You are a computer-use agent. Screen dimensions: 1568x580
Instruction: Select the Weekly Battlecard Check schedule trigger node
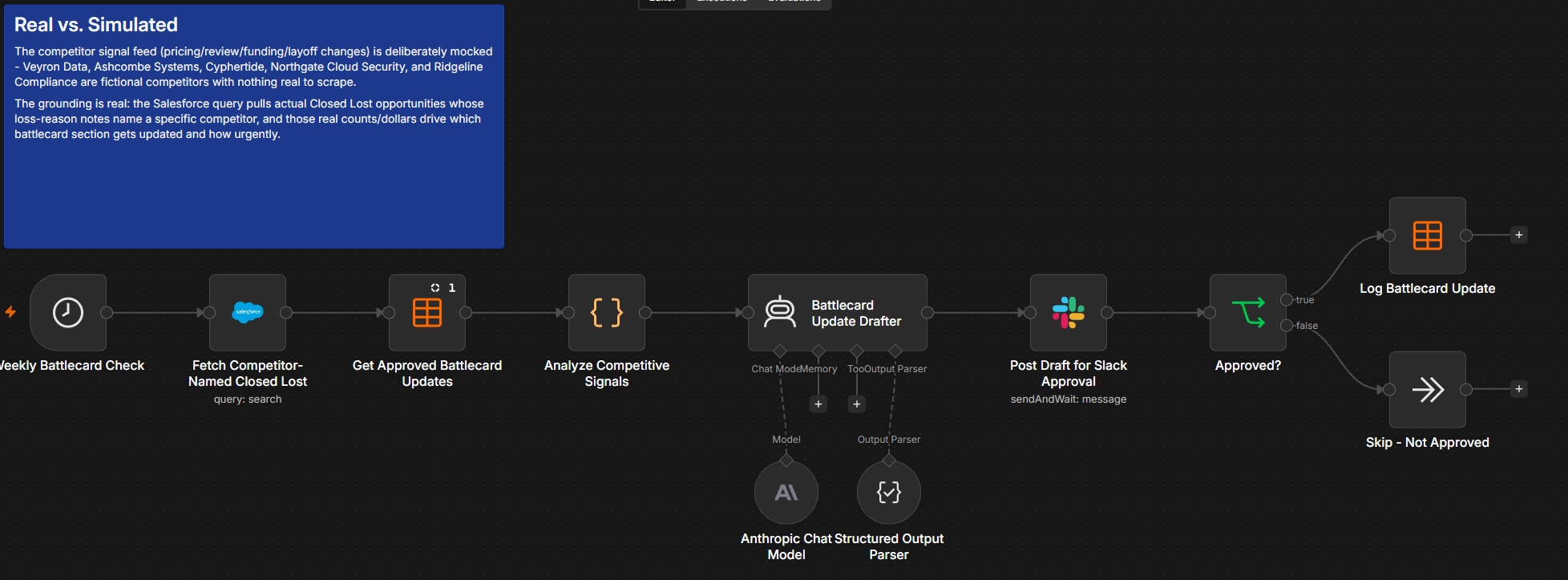pos(68,313)
